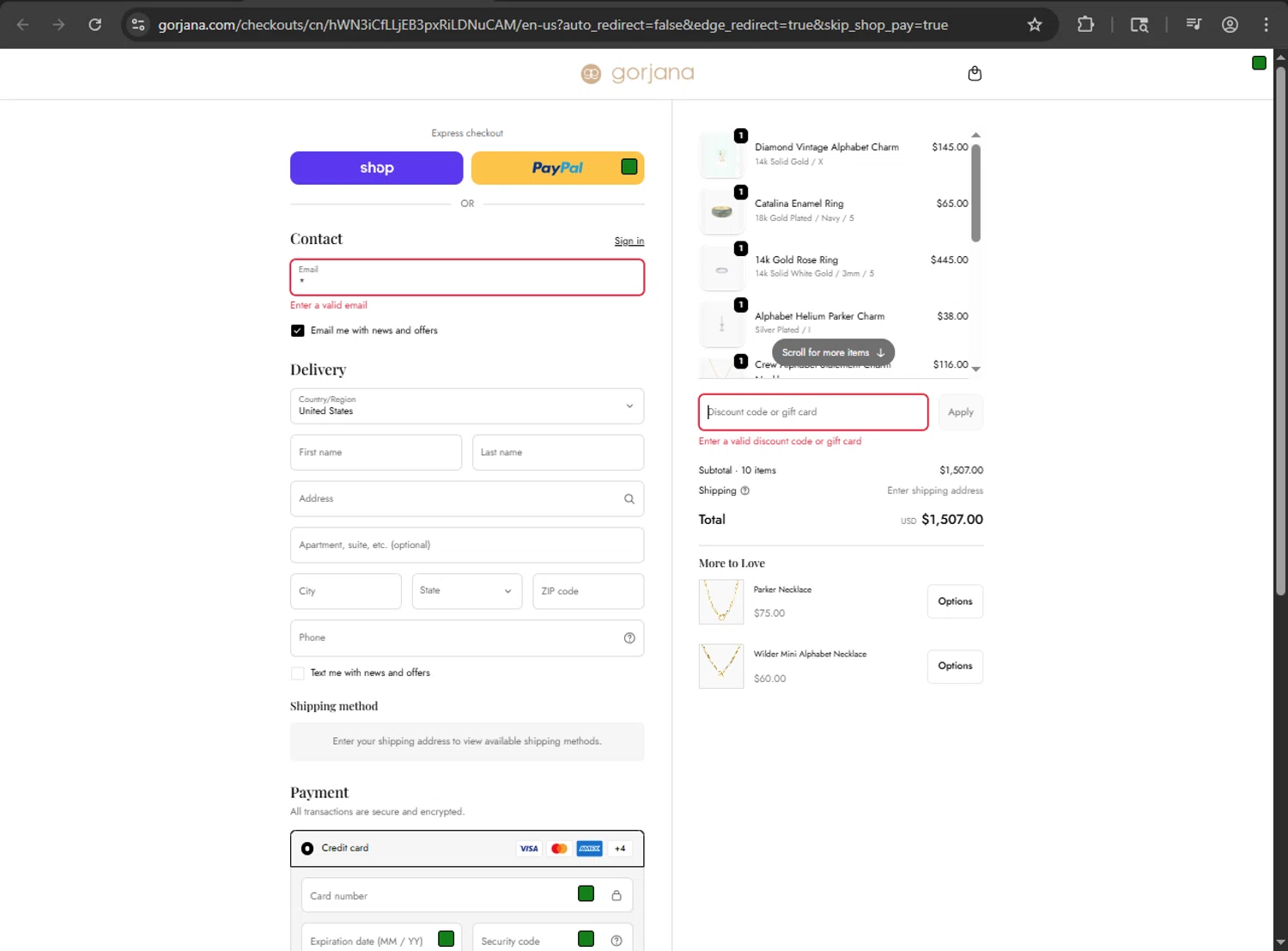Image resolution: width=1288 pixels, height=951 pixels.
Task: Bookmark this page with the star icon
Action: coord(1035,25)
